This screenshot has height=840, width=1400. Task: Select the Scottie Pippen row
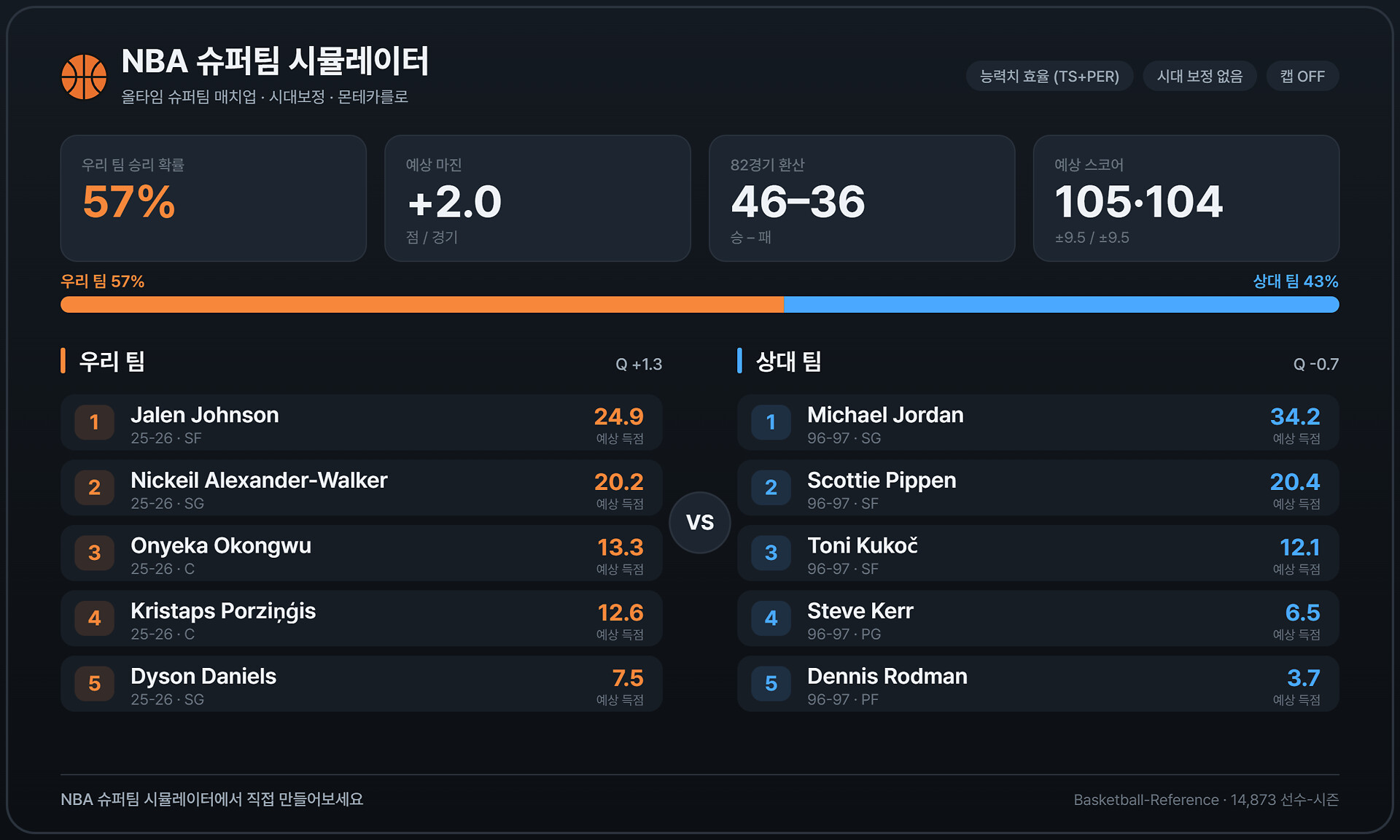point(1038,488)
